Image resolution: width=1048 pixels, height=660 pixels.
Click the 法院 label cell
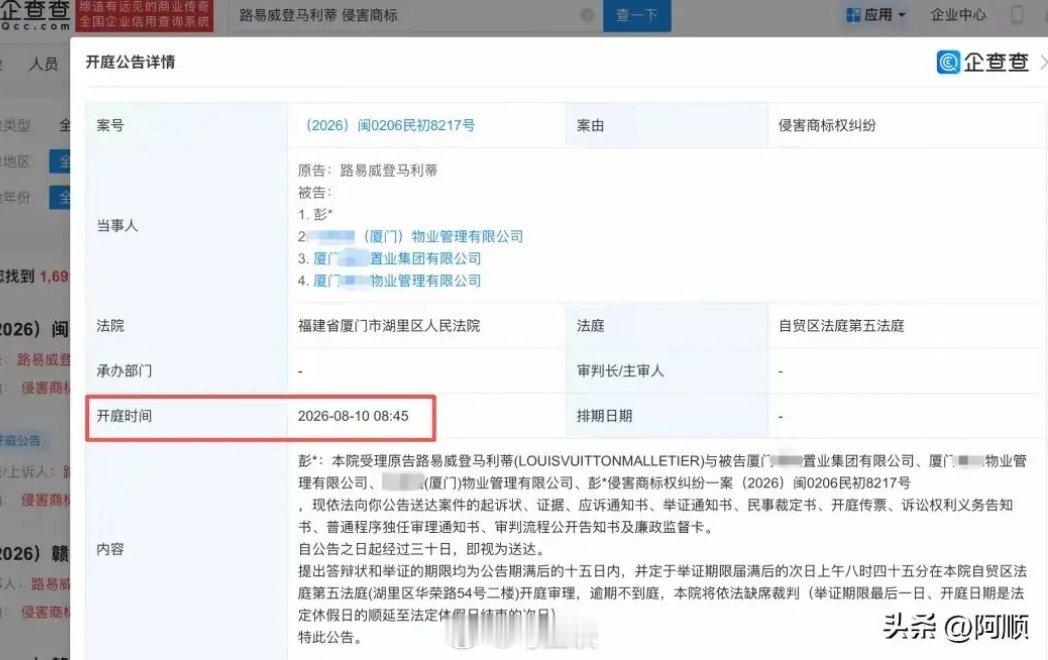(x=186, y=326)
